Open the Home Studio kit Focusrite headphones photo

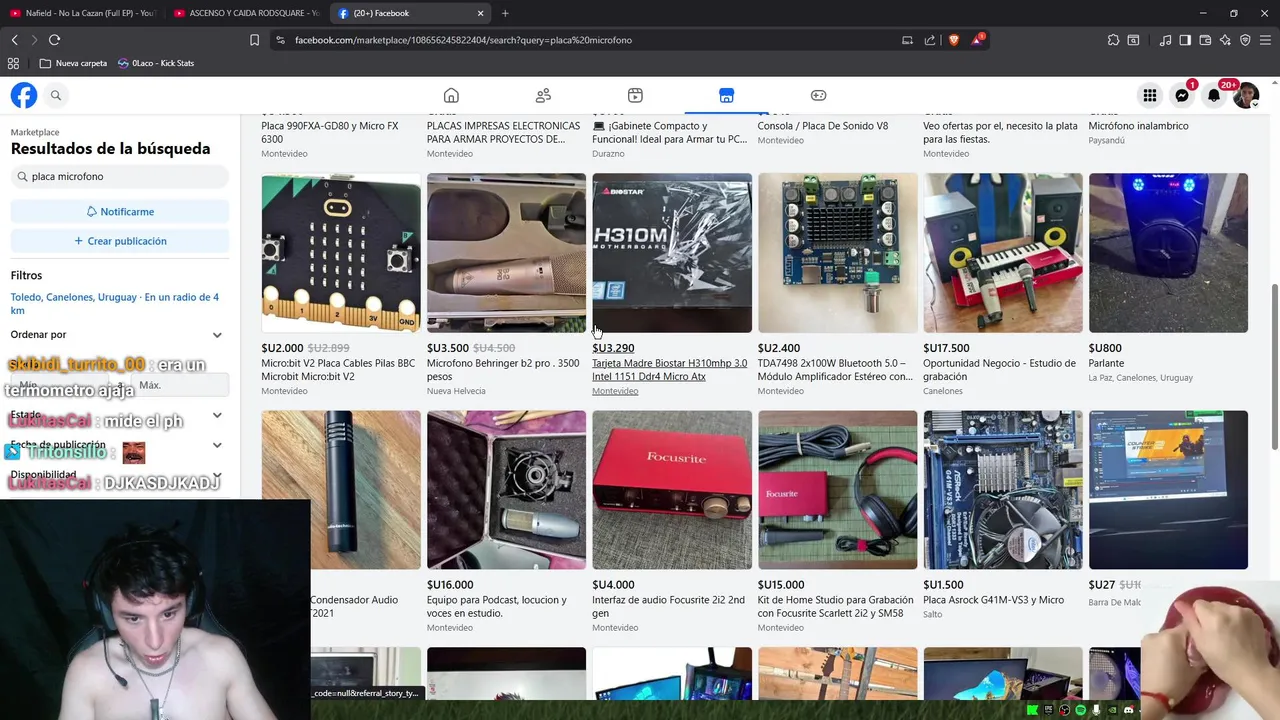tap(837, 490)
